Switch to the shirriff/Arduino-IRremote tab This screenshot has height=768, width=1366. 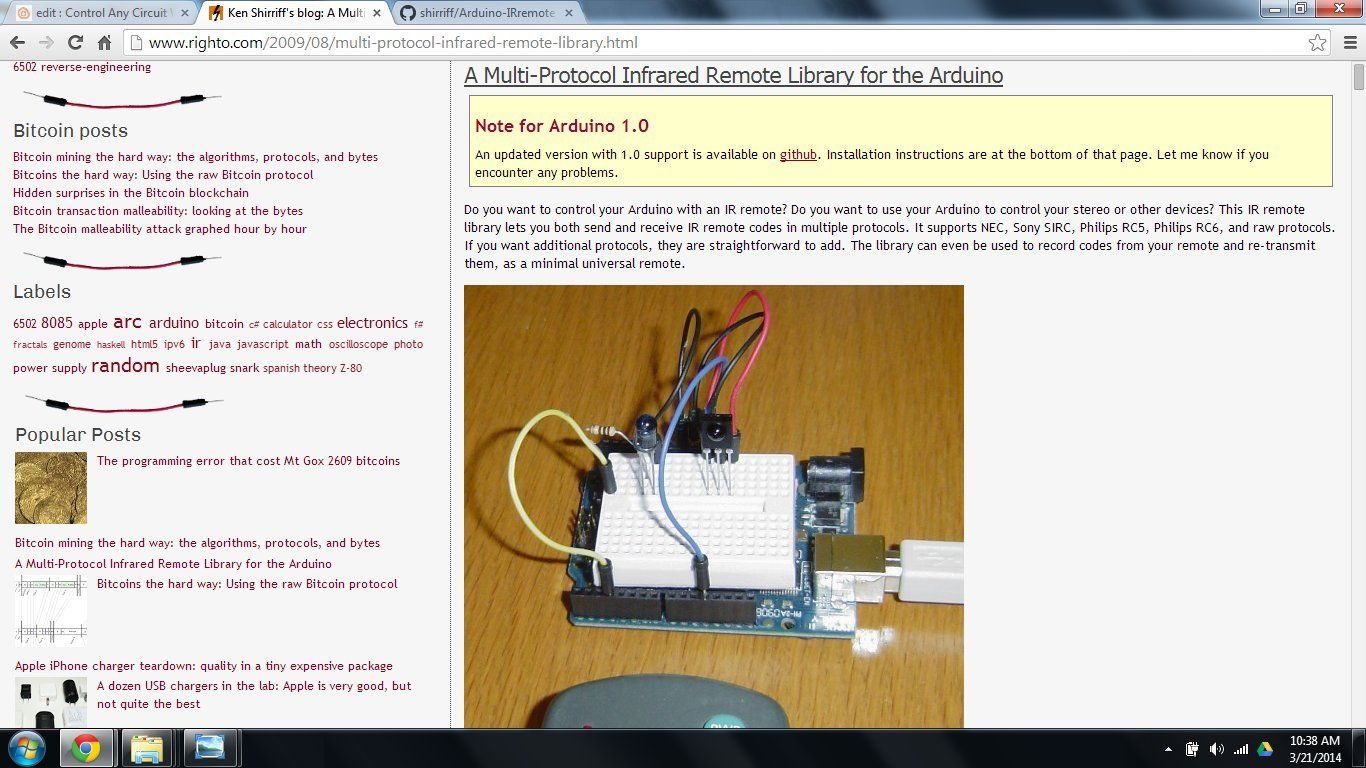tap(479, 14)
